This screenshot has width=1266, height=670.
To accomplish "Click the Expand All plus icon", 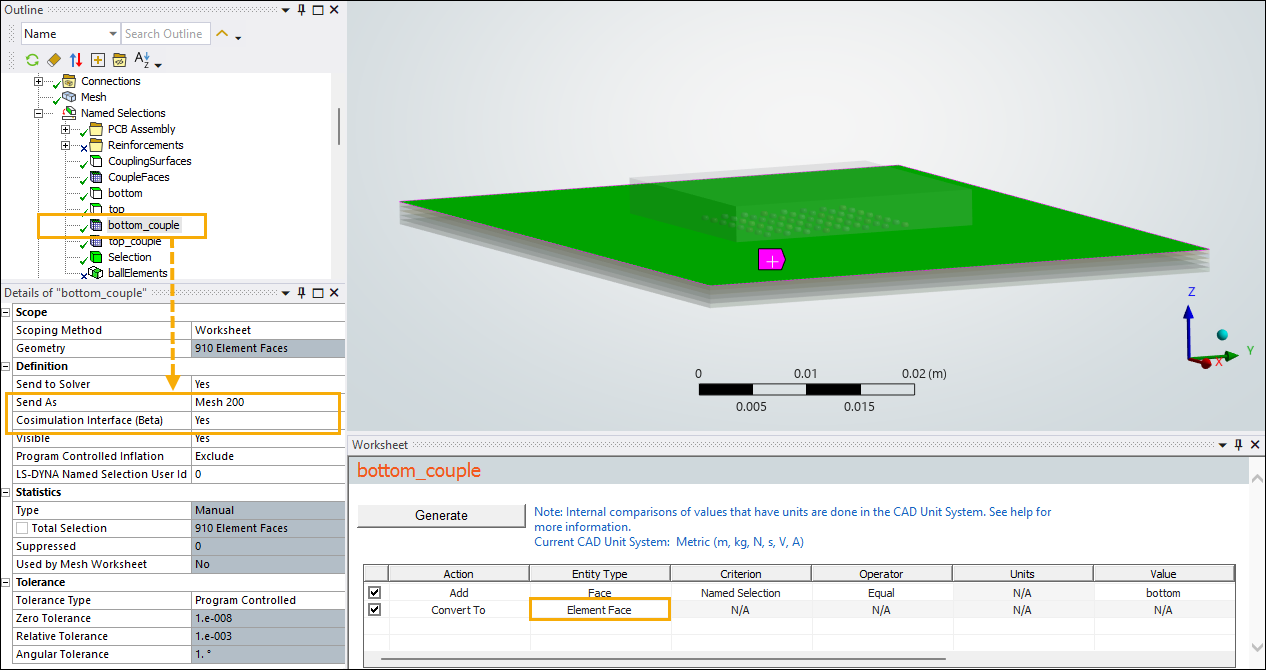I will pos(97,60).
